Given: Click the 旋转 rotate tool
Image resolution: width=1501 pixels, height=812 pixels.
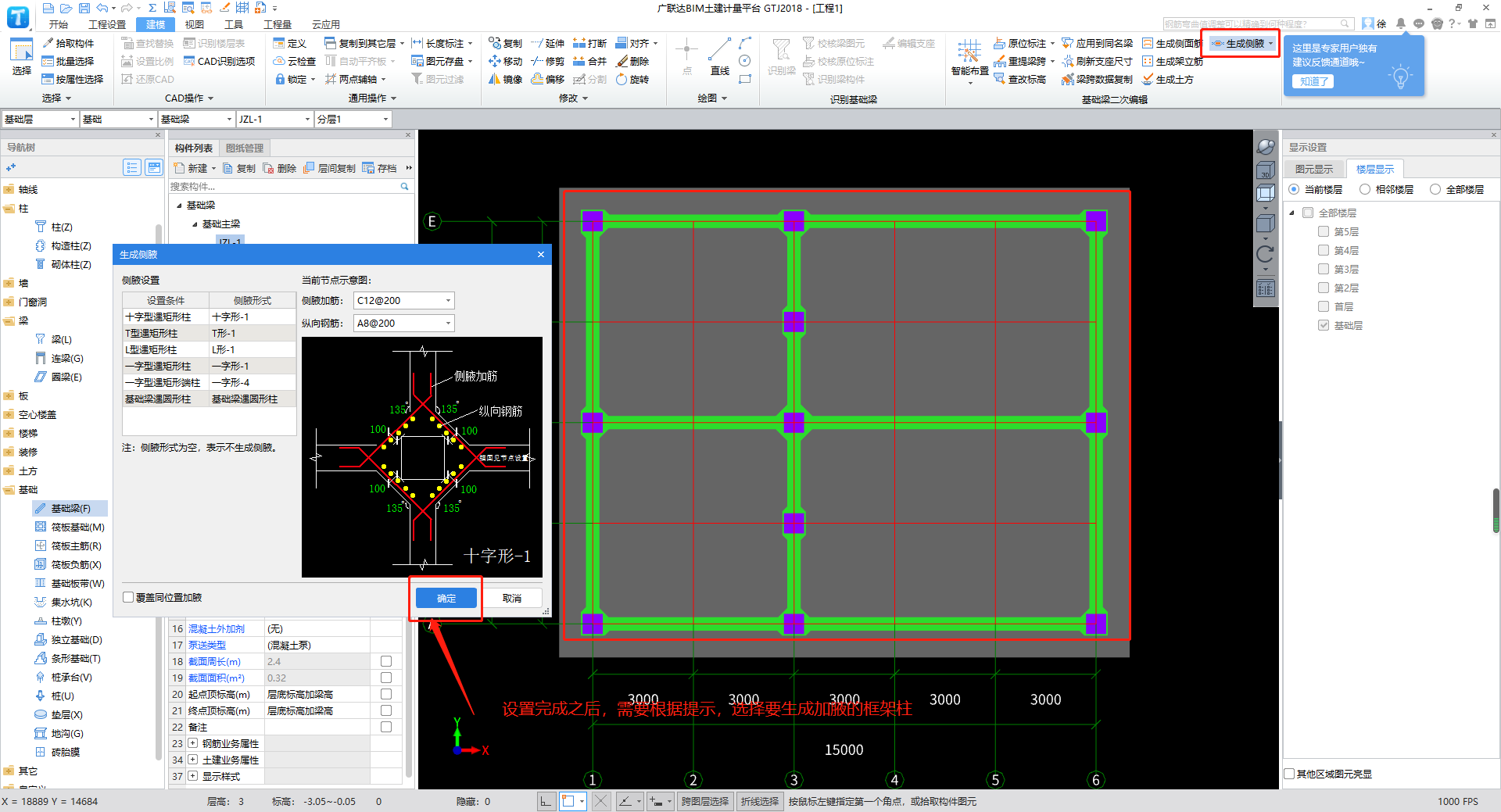Looking at the screenshot, I should [632, 79].
